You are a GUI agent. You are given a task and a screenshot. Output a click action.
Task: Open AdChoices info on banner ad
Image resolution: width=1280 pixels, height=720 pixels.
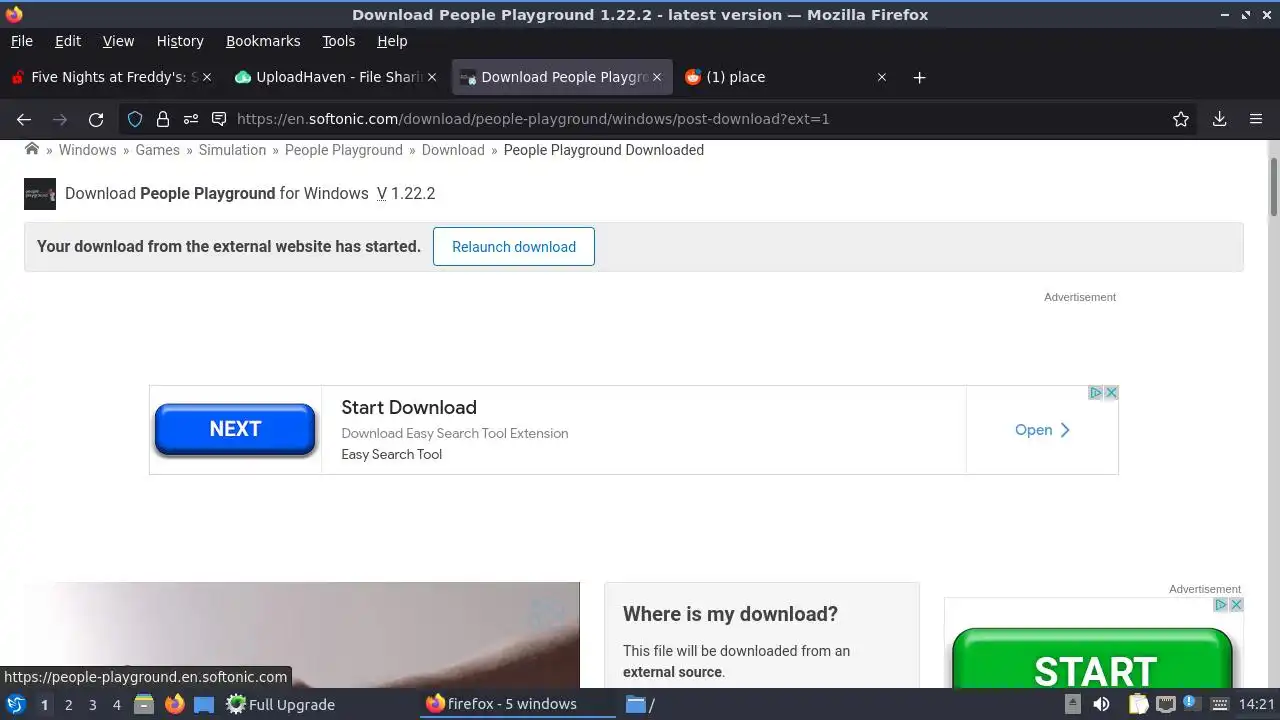[1096, 393]
